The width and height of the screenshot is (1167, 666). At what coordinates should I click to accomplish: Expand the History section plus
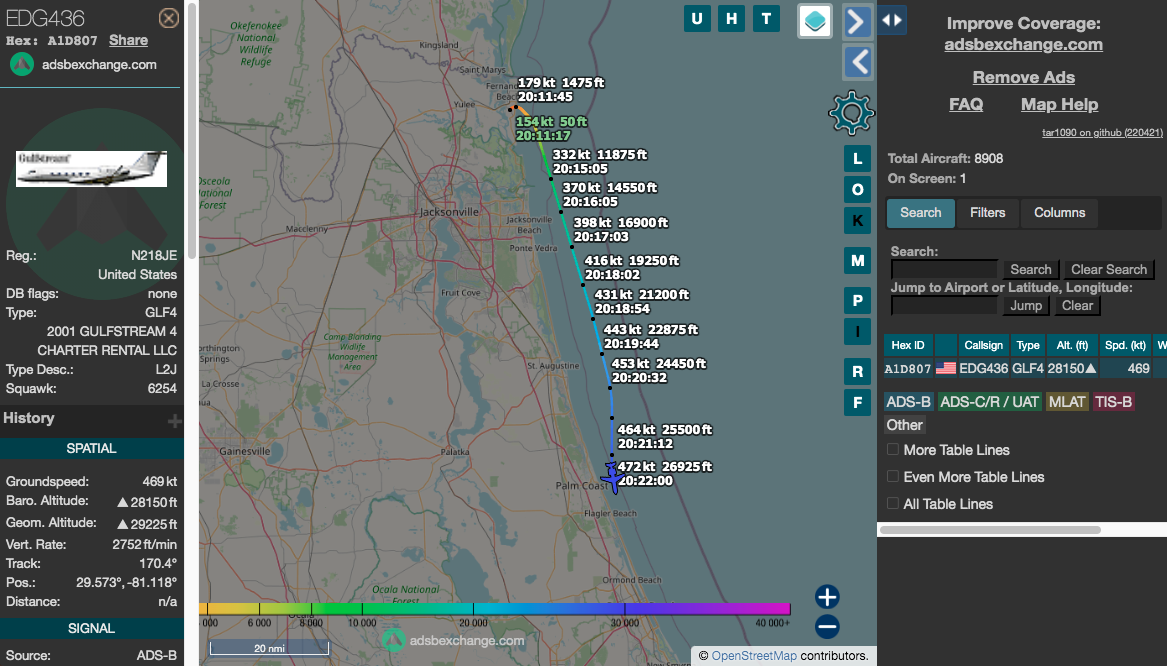(174, 421)
